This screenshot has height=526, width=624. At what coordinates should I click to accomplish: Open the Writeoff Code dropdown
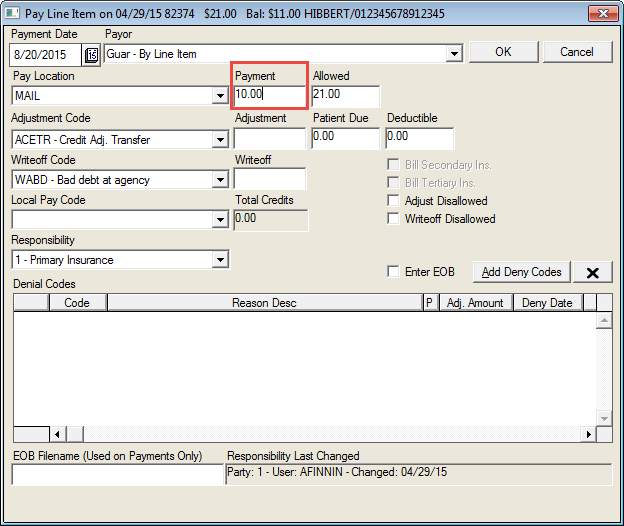(220, 180)
